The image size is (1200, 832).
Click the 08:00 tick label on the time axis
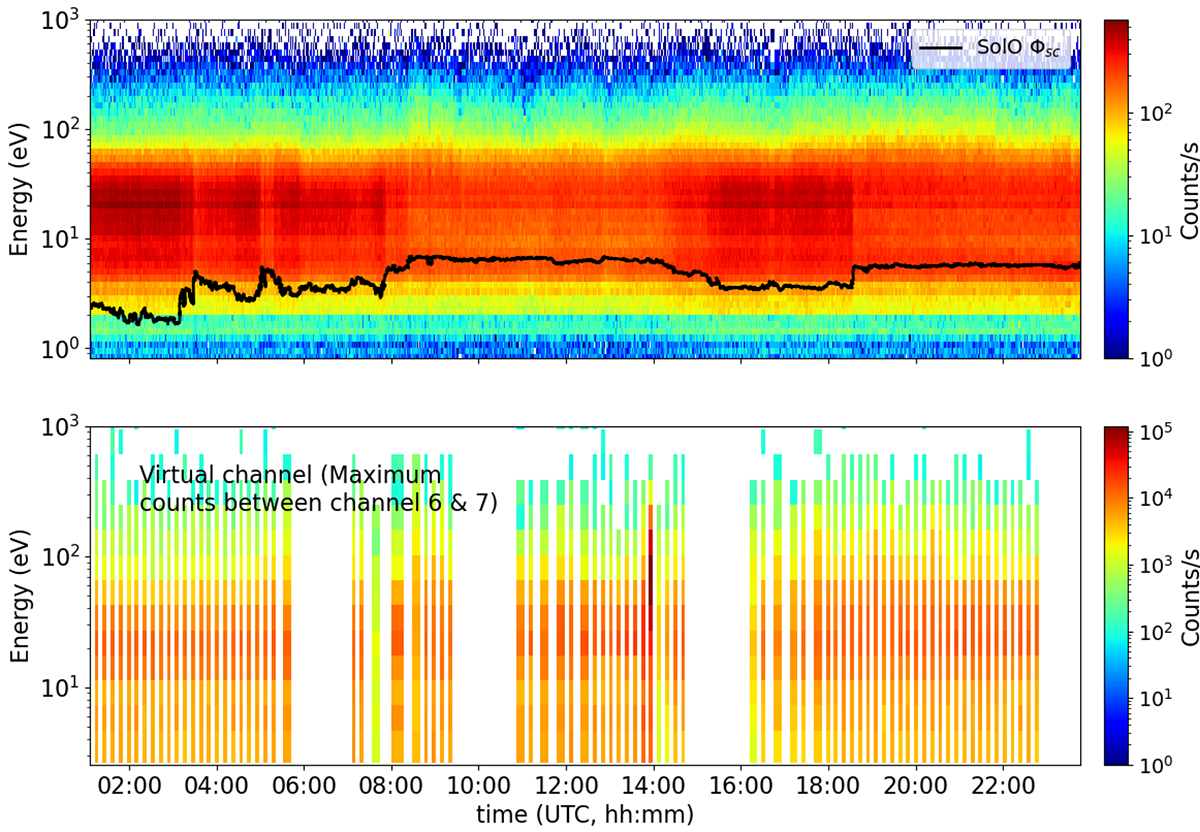coord(391,785)
